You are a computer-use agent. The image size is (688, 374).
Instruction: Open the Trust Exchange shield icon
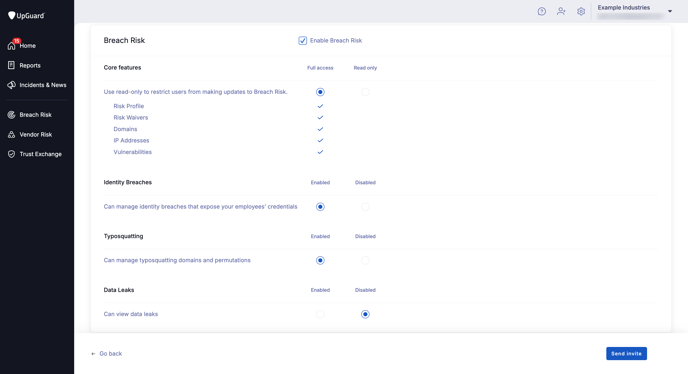11,154
